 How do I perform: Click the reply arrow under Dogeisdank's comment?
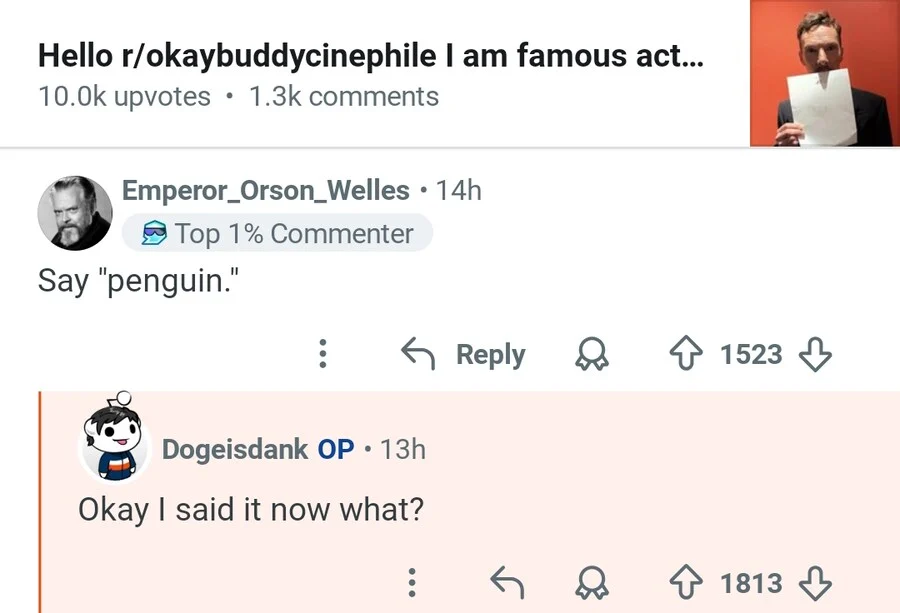pyautogui.click(x=505, y=581)
